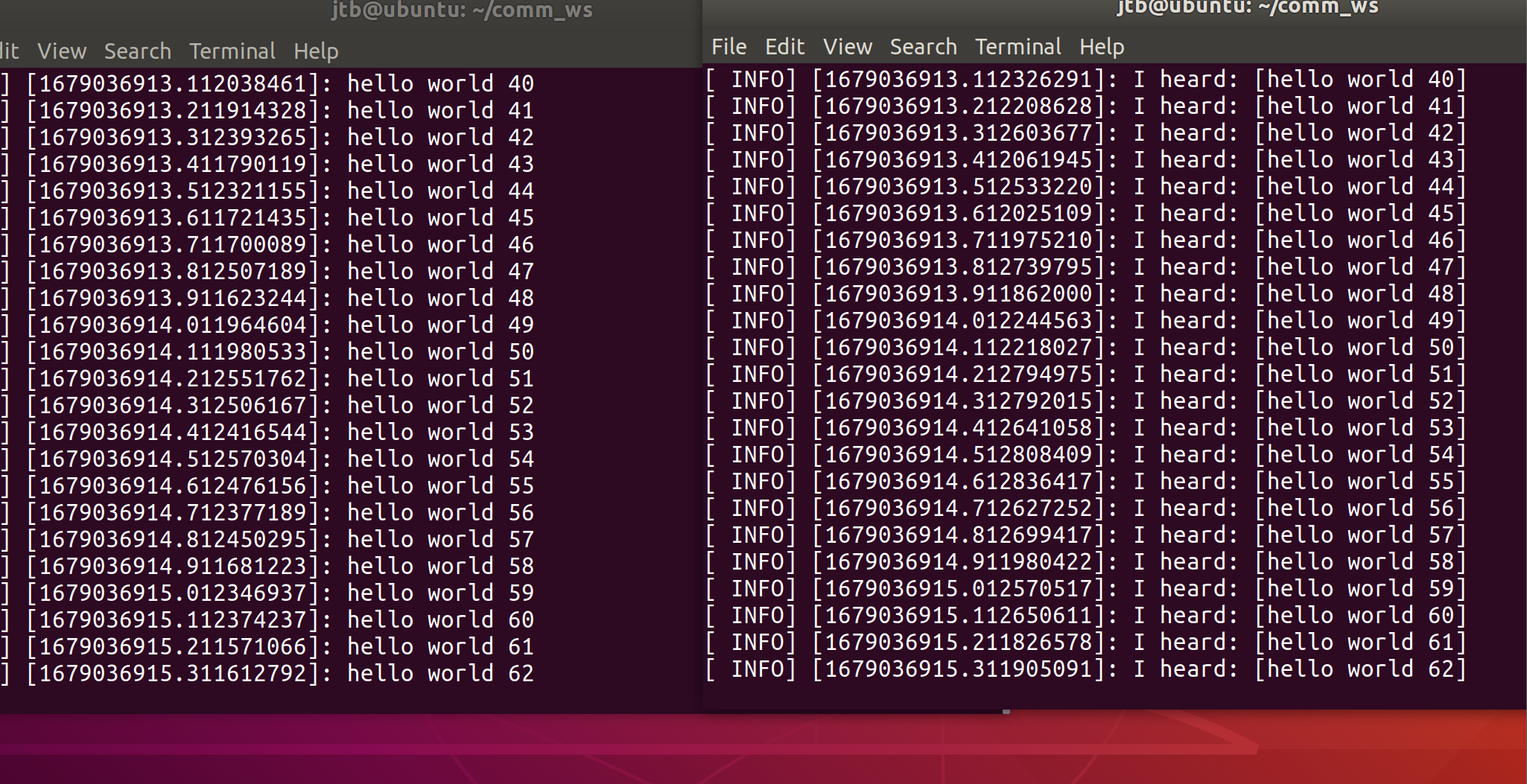
Task: Click timestamp 1679036914.412641058 in right terminal
Action: point(959,427)
